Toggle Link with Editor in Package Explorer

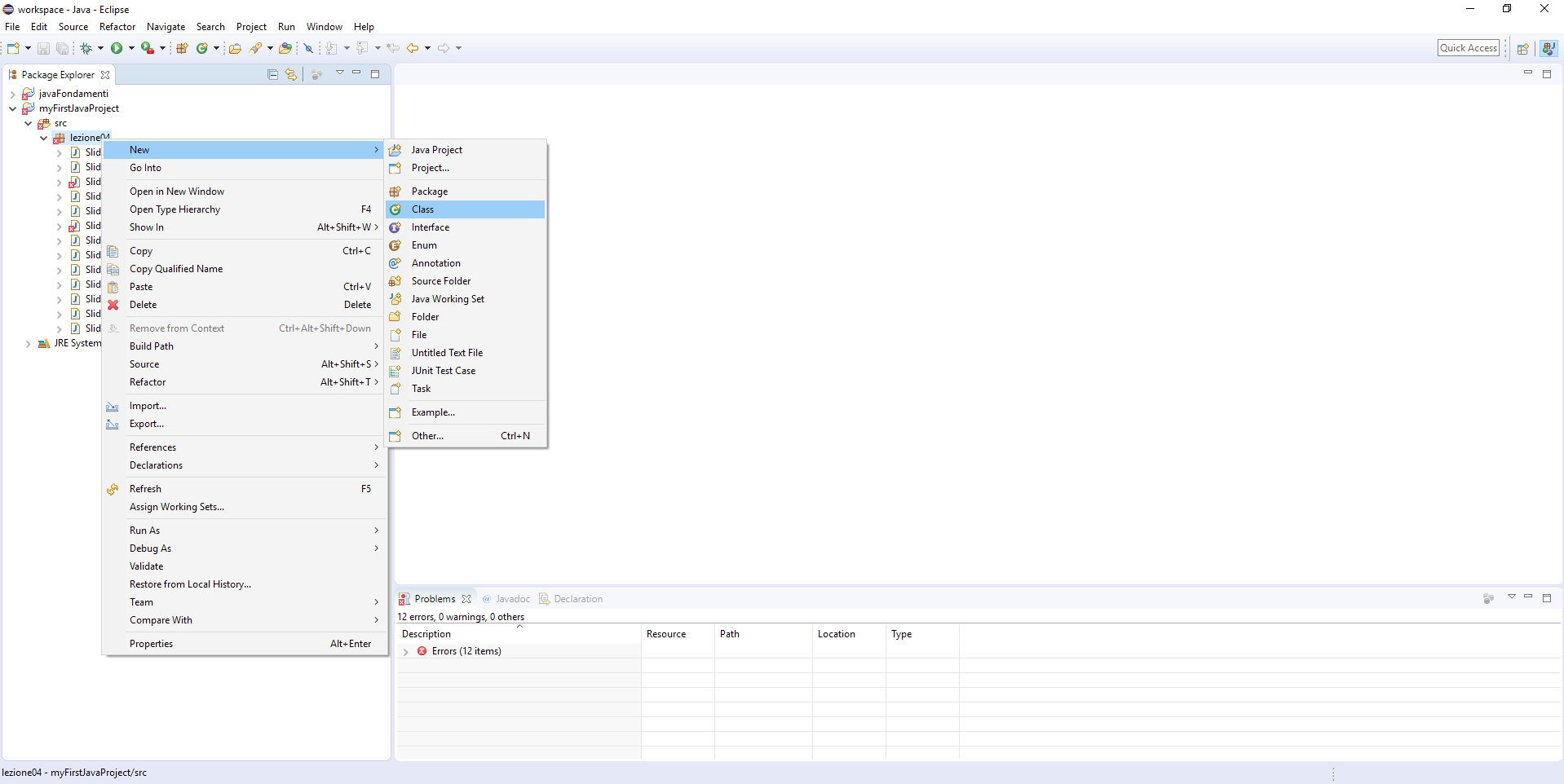(x=291, y=74)
